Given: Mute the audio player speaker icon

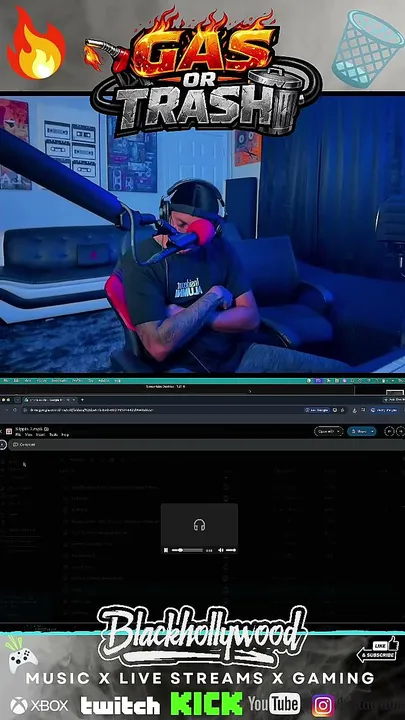Looking at the screenshot, I should [x=220, y=550].
